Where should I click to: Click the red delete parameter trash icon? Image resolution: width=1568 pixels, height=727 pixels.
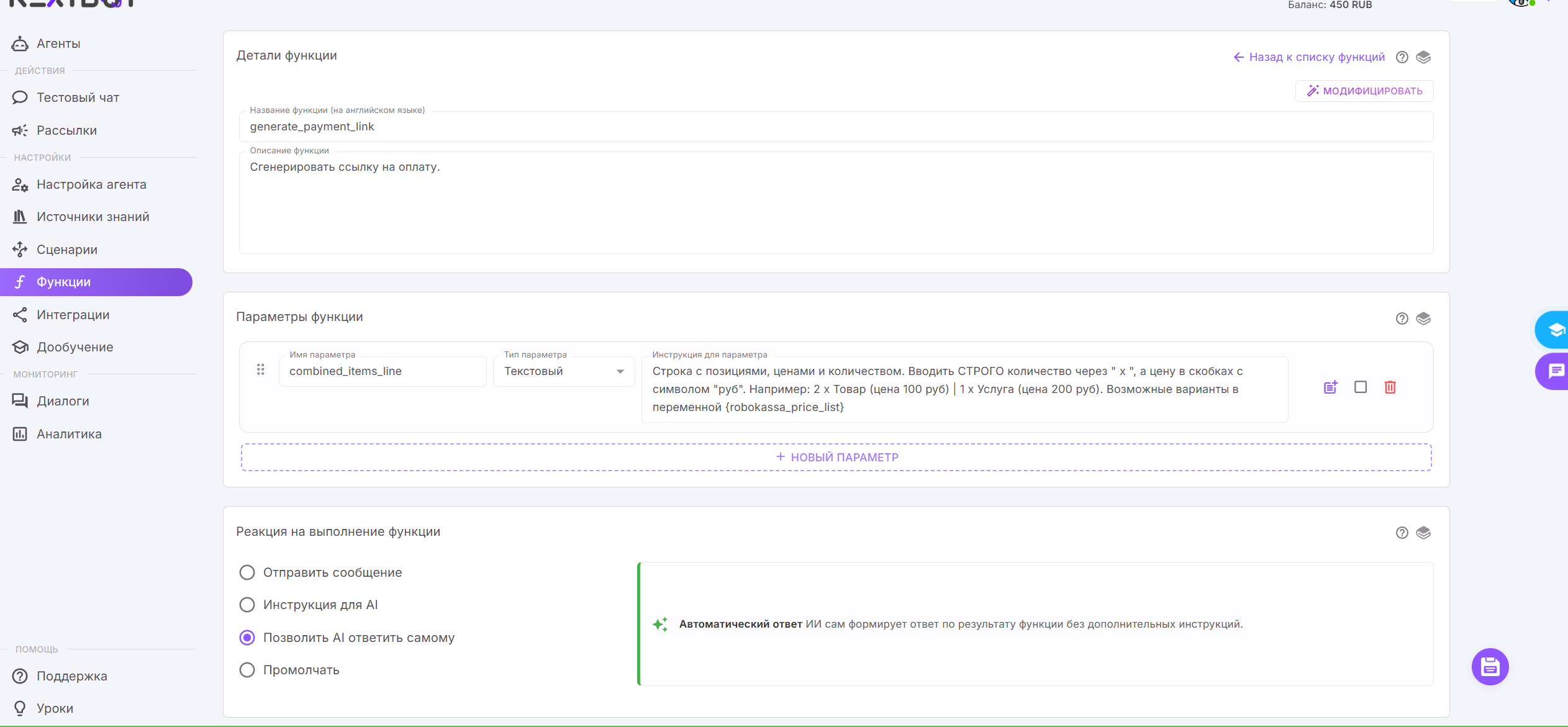click(1390, 387)
